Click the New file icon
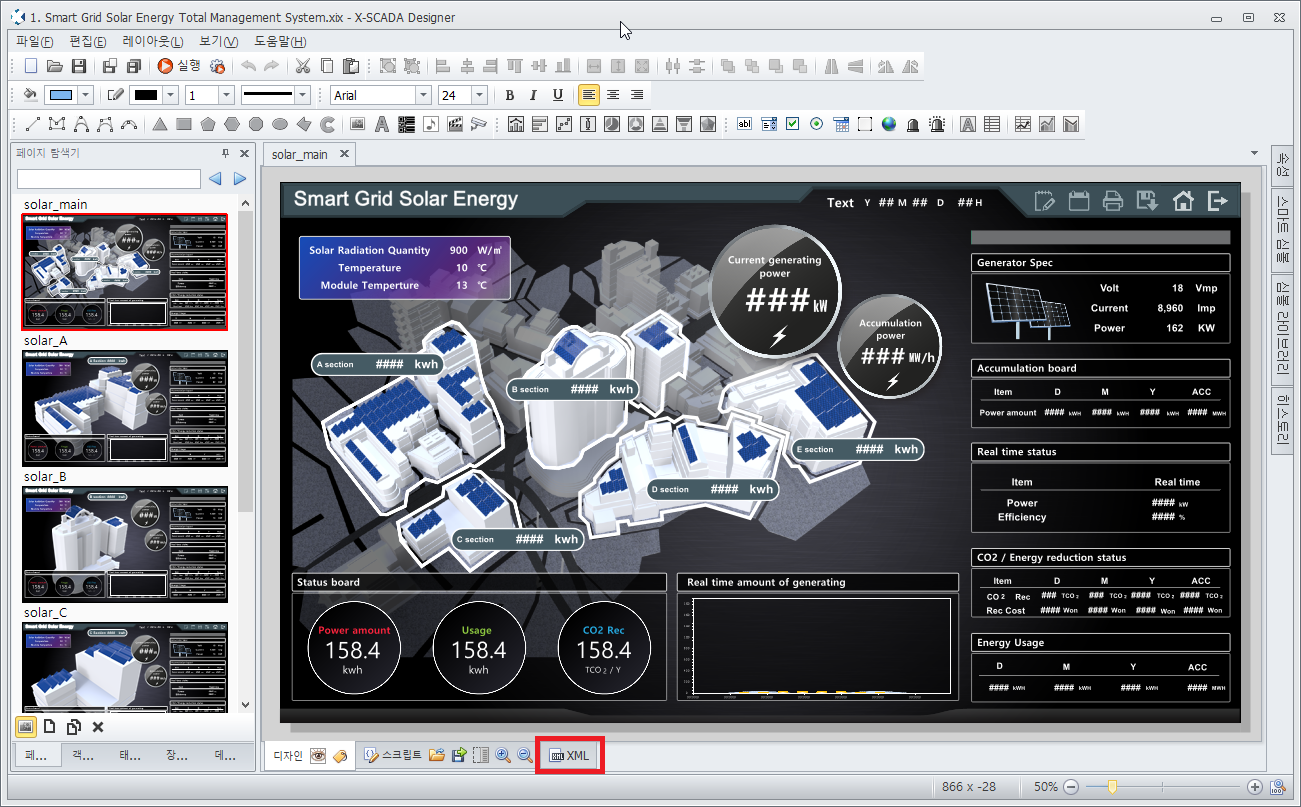This screenshot has height=807, width=1301. click(x=30, y=66)
